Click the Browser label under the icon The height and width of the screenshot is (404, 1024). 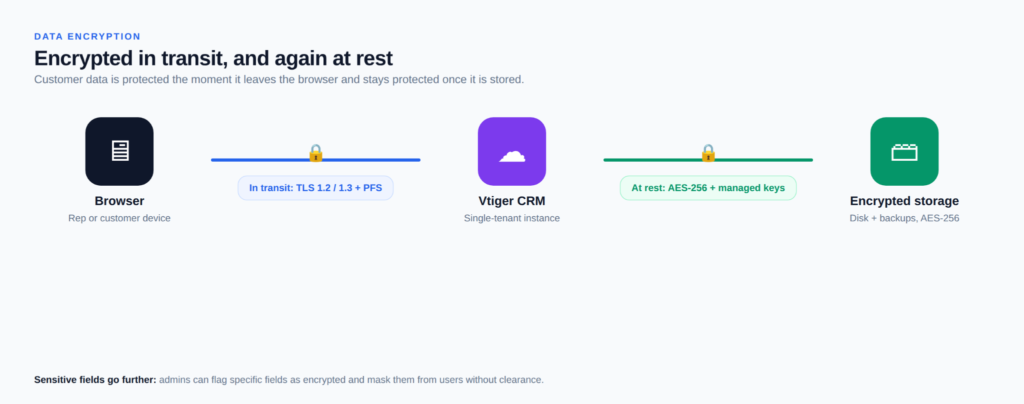pyautogui.click(x=120, y=201)
